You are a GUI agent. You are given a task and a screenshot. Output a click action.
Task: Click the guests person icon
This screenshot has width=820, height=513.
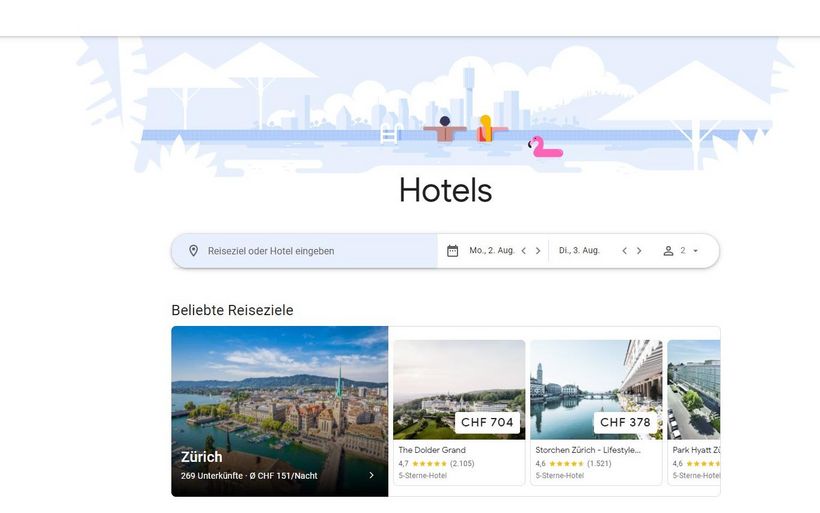[668, 251]
